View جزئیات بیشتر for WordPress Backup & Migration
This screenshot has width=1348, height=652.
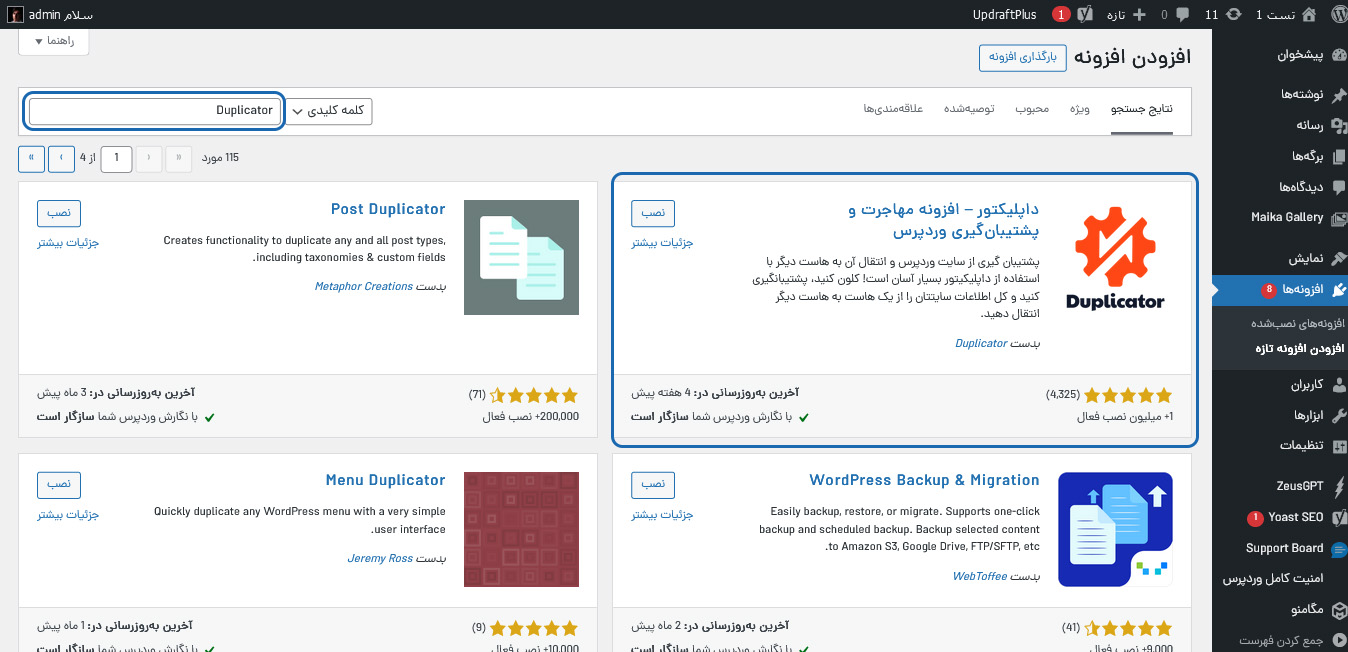click(x=662, y=515)
